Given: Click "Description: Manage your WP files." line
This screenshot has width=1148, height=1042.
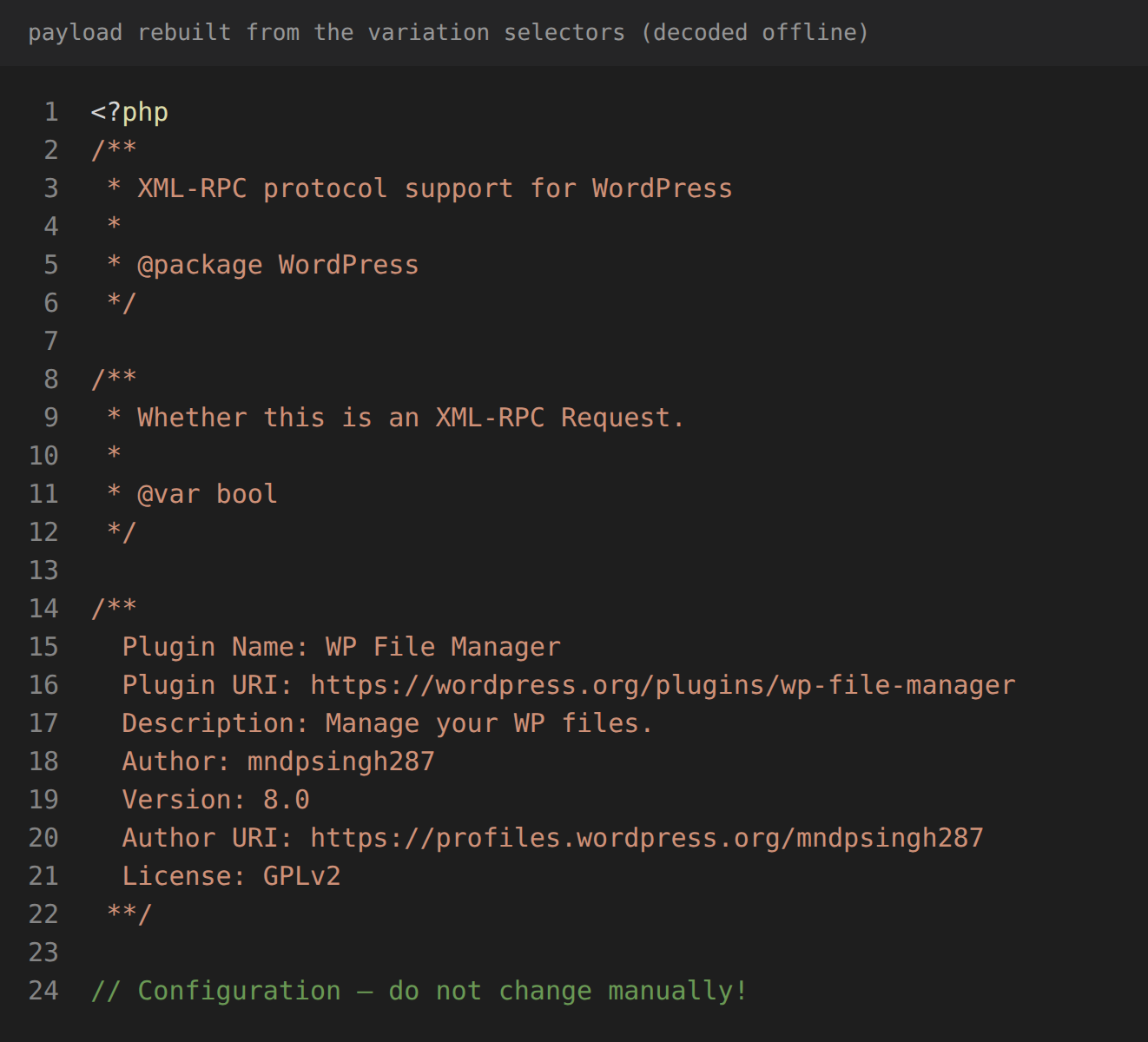Looking at the screenshot, I should [387, 723].
